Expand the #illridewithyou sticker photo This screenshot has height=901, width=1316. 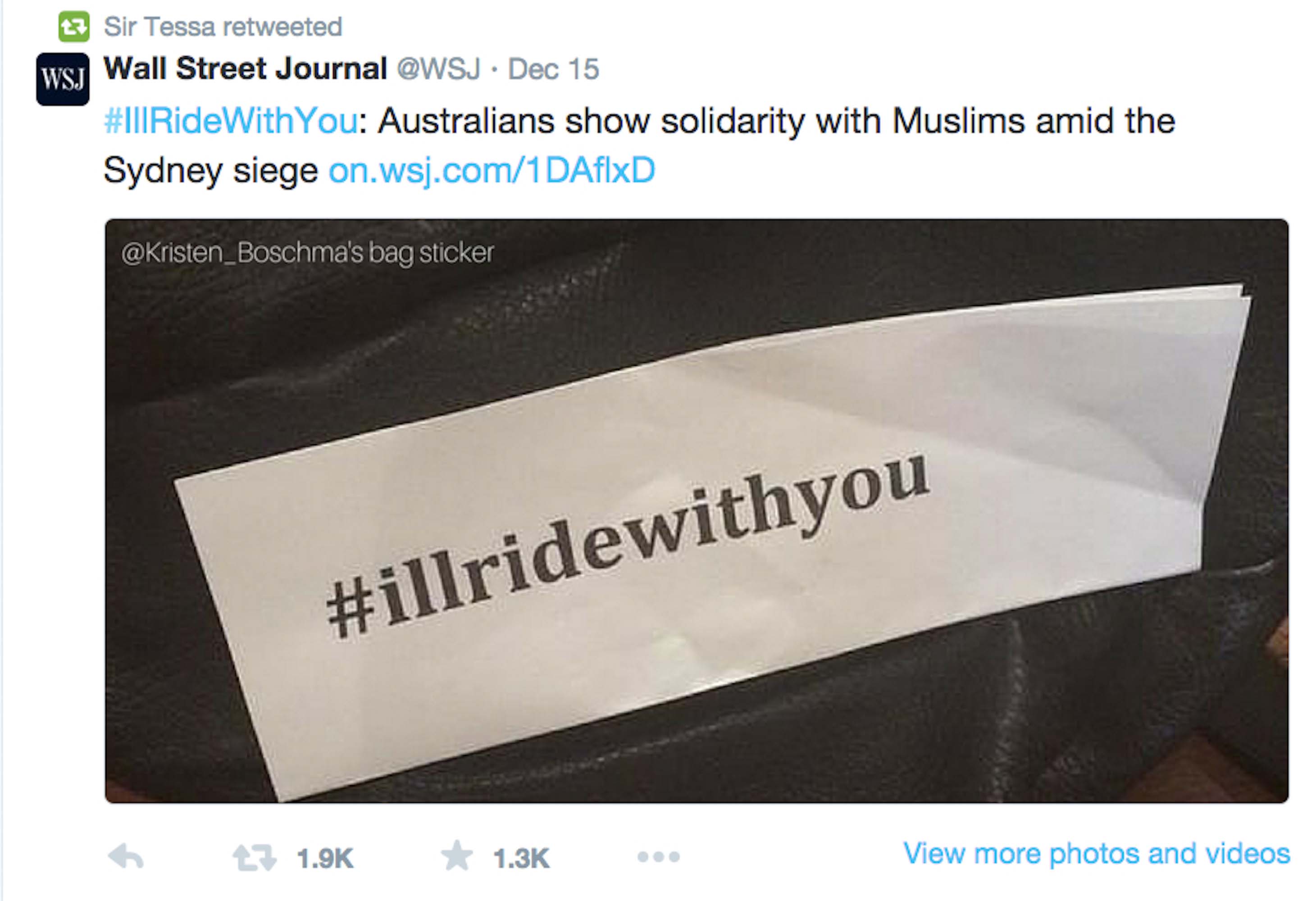coord(697,511)
